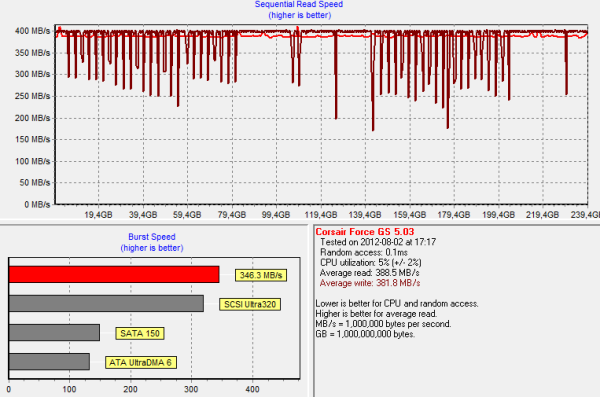Click the red burst speed bar
Viewport: 600px width, 397px height.
click(x=114, y=274)
